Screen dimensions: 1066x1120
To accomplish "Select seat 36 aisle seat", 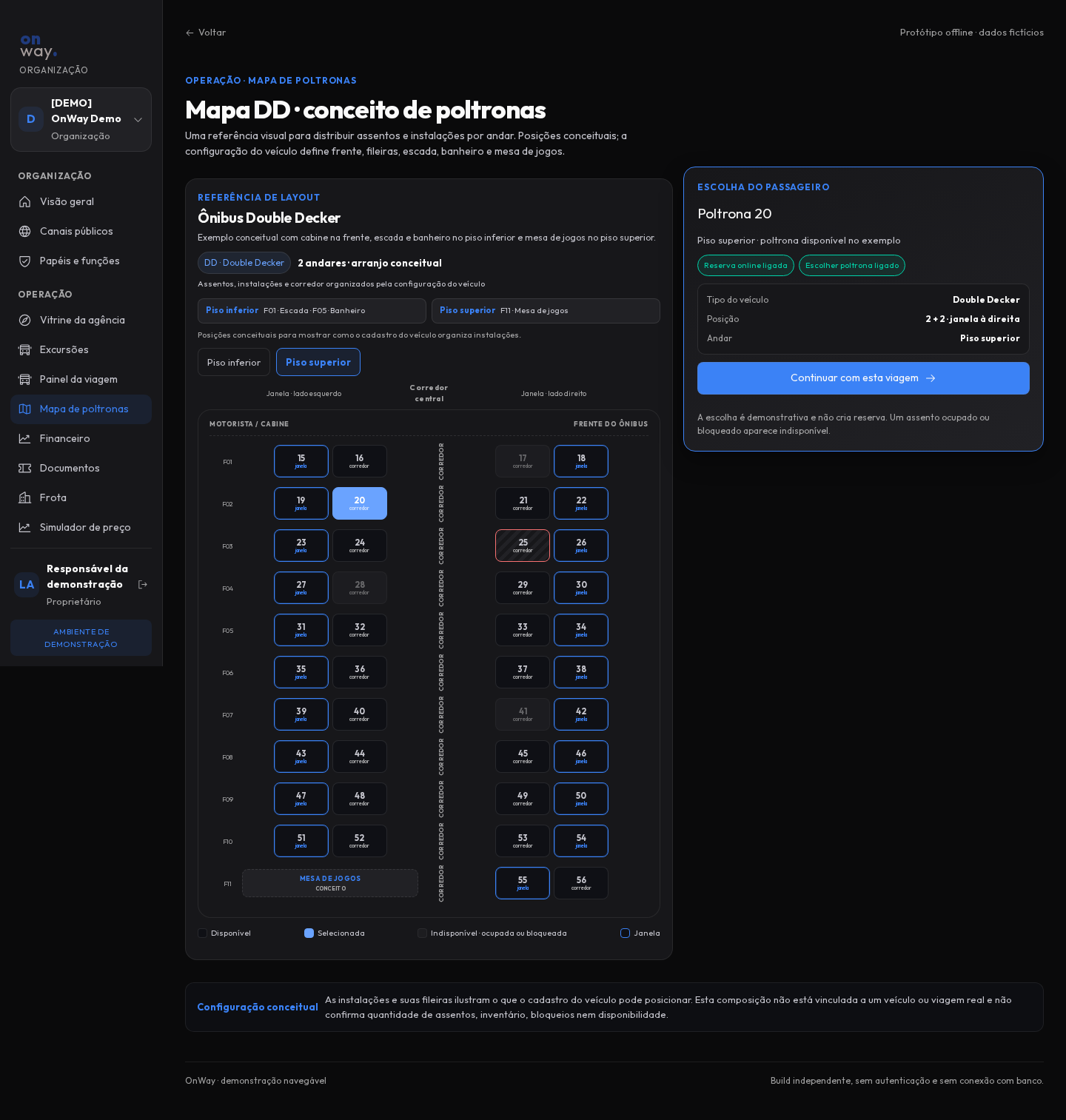I will [360, 672].
